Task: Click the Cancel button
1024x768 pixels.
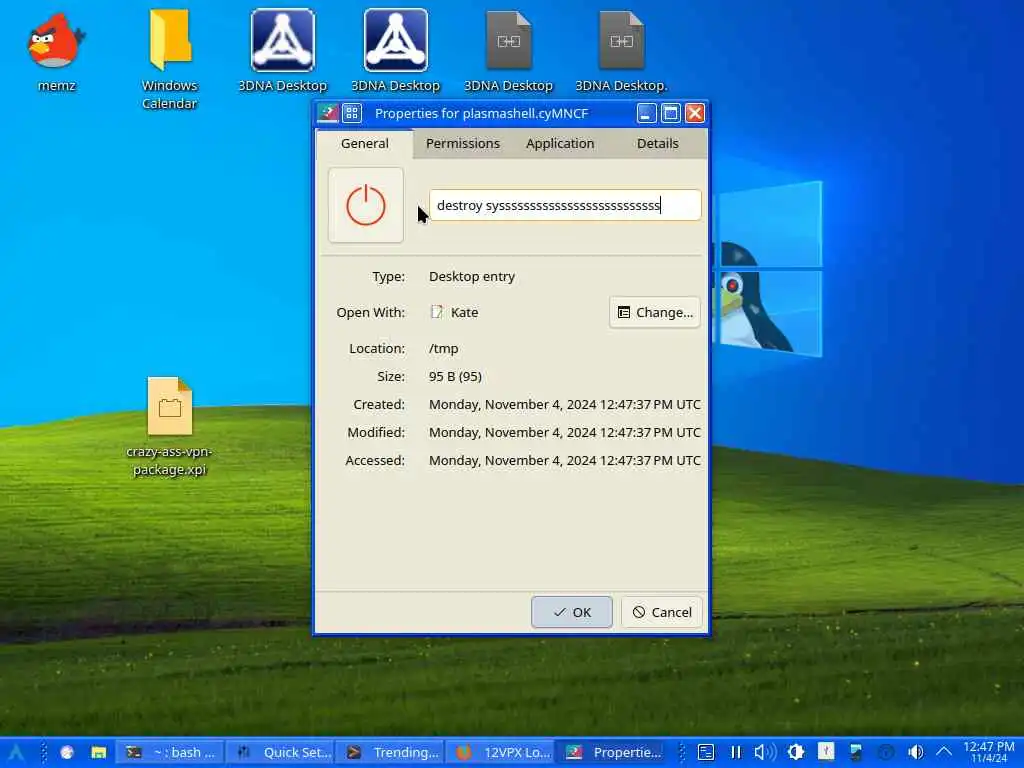Action: (662, 612)
